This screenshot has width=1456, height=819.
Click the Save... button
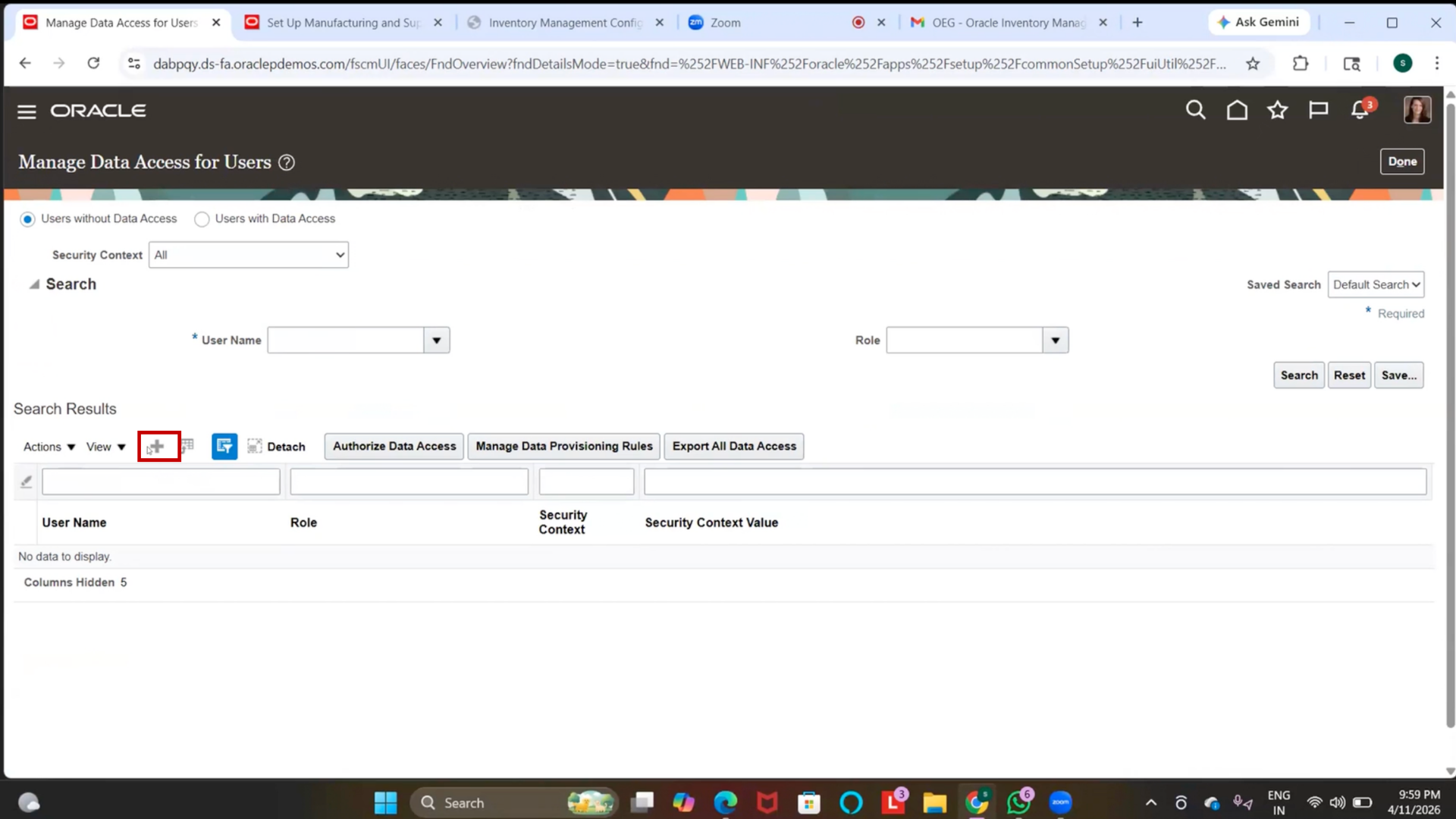1398,375
